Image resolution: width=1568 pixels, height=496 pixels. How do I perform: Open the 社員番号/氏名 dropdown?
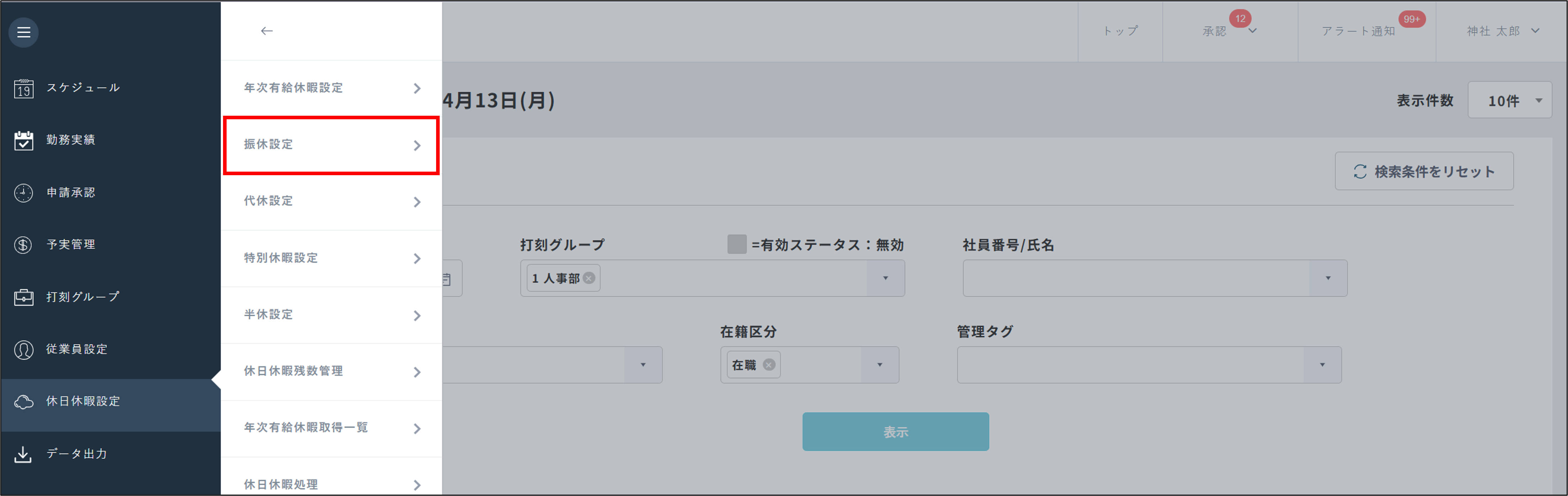(x=1155, y=278)
